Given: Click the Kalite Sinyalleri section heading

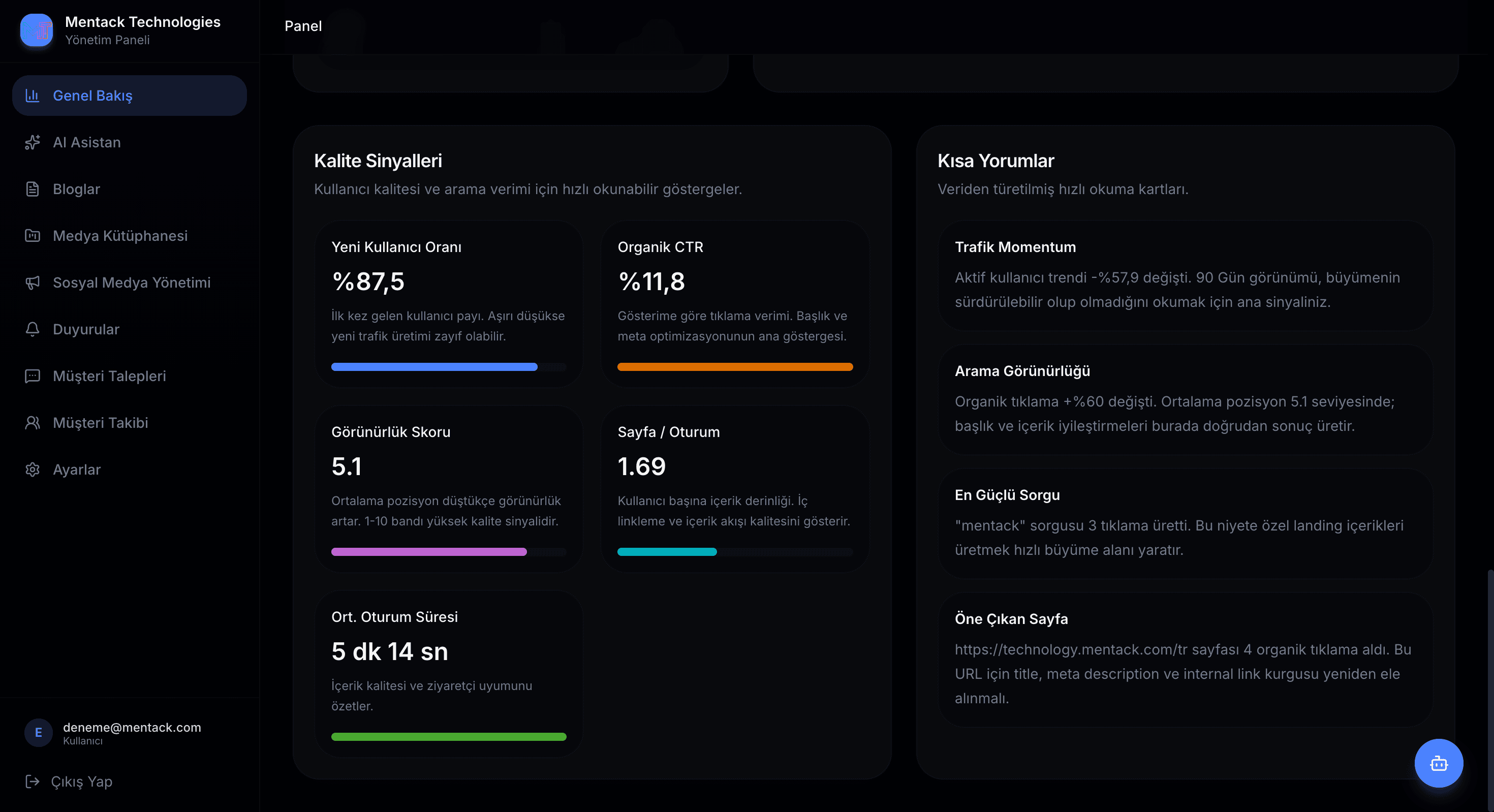Looking at the screenshot, I should [x=378, y=161].
